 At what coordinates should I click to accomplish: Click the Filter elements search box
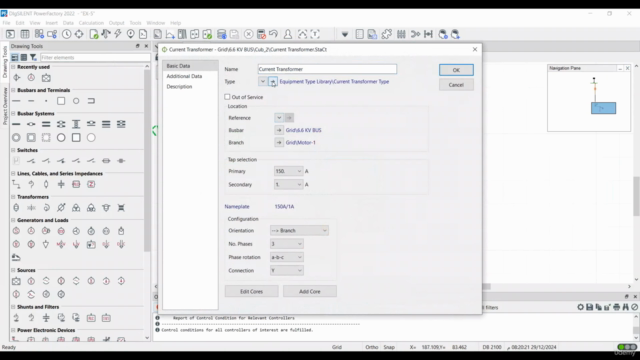click(x=95, y=58)
